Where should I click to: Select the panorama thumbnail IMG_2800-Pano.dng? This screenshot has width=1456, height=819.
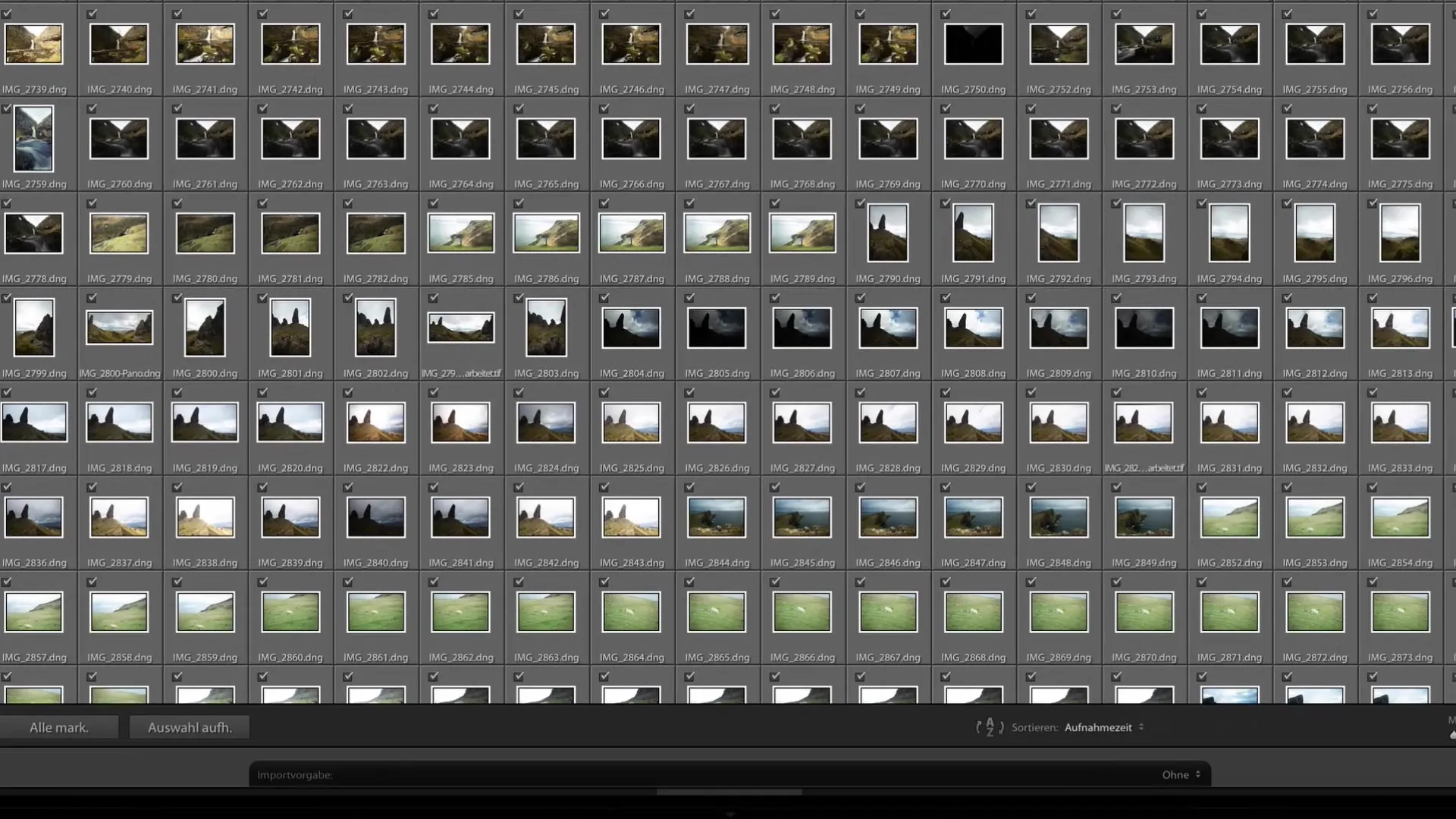pos(119,328)
